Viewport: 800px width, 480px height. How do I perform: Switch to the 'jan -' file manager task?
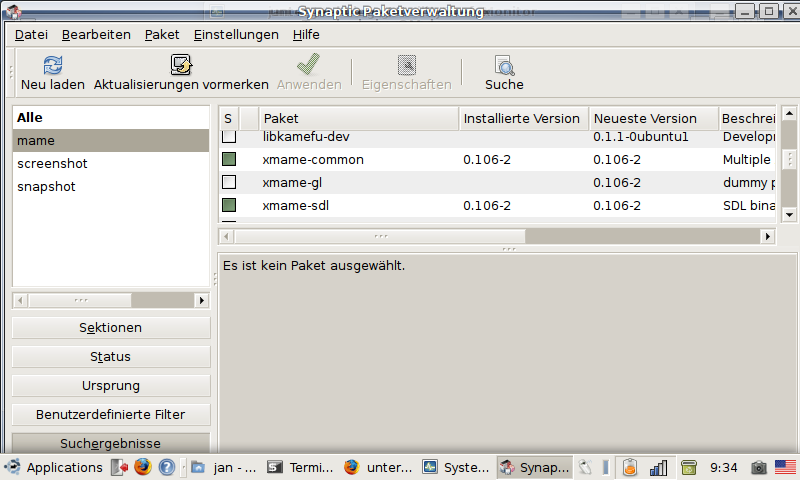tap(224, 467)
